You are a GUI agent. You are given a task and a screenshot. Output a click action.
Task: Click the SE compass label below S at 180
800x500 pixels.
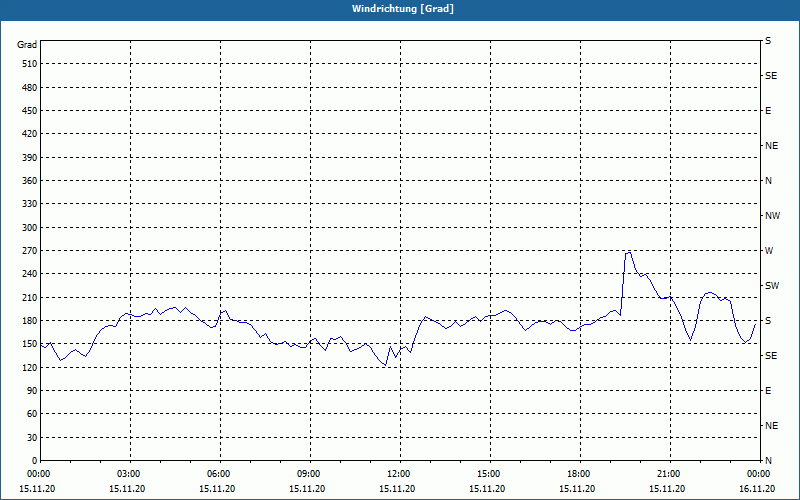coord(771,356)
